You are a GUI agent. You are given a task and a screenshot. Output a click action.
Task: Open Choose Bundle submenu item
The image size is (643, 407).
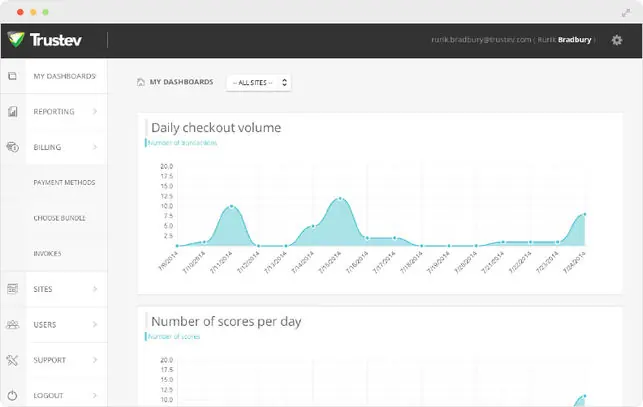(59, 218)
